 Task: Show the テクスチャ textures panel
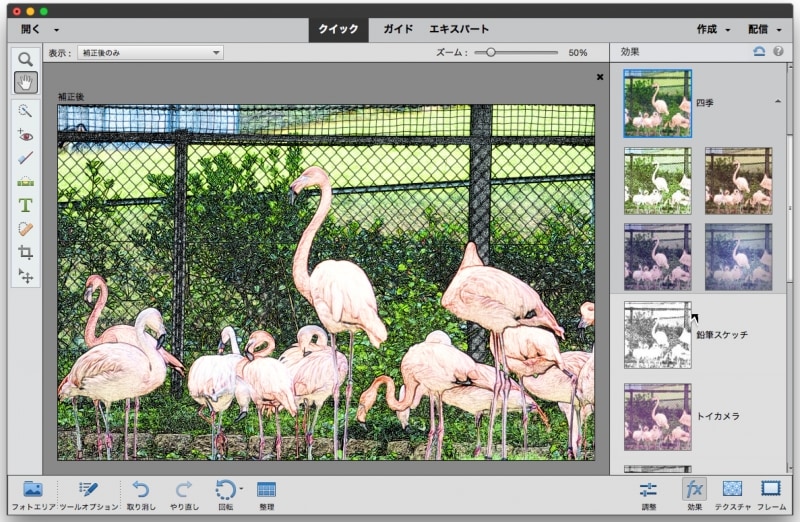(x=732, y=490)
